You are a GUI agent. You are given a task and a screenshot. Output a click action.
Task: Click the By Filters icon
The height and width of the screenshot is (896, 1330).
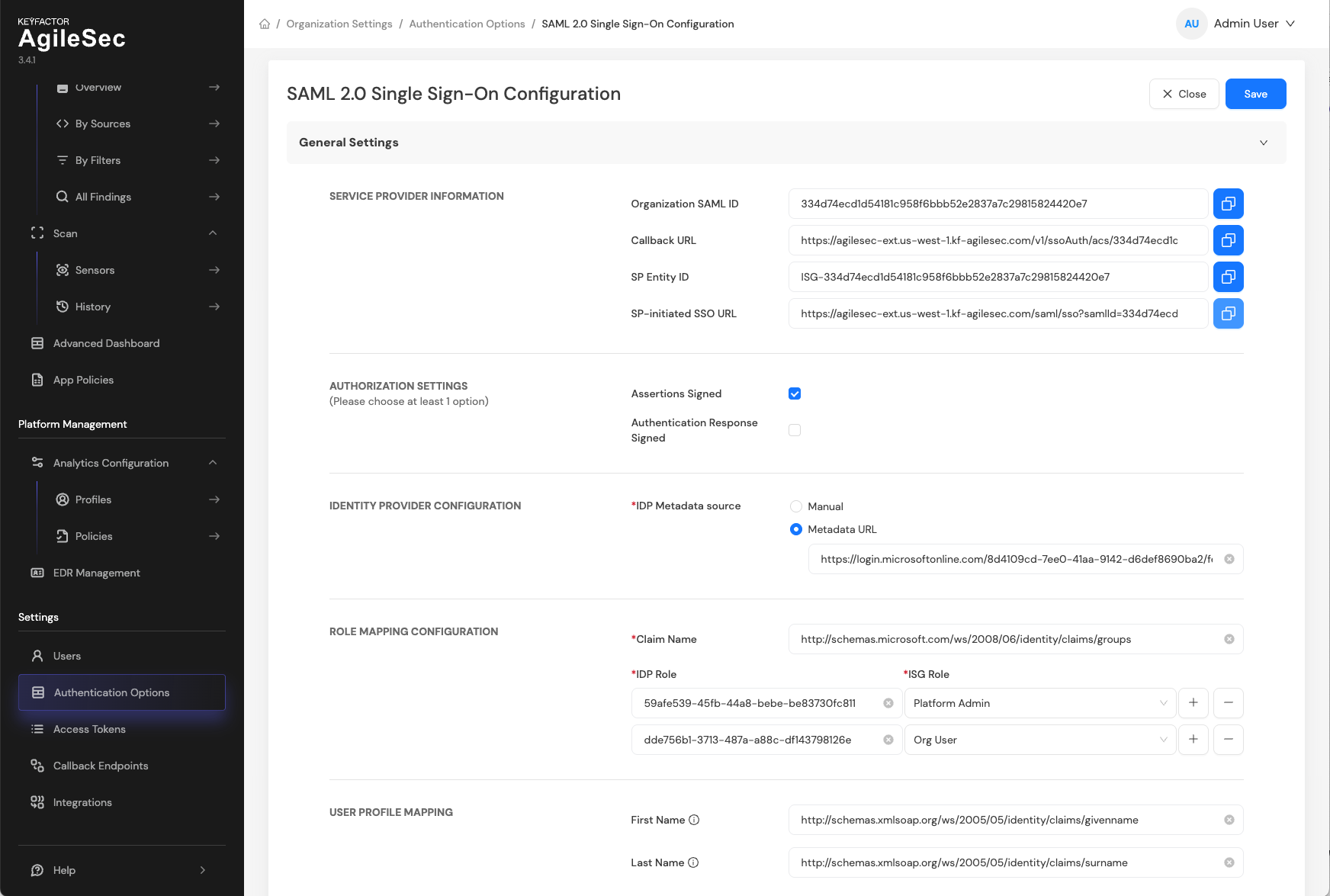click(63, 160)
